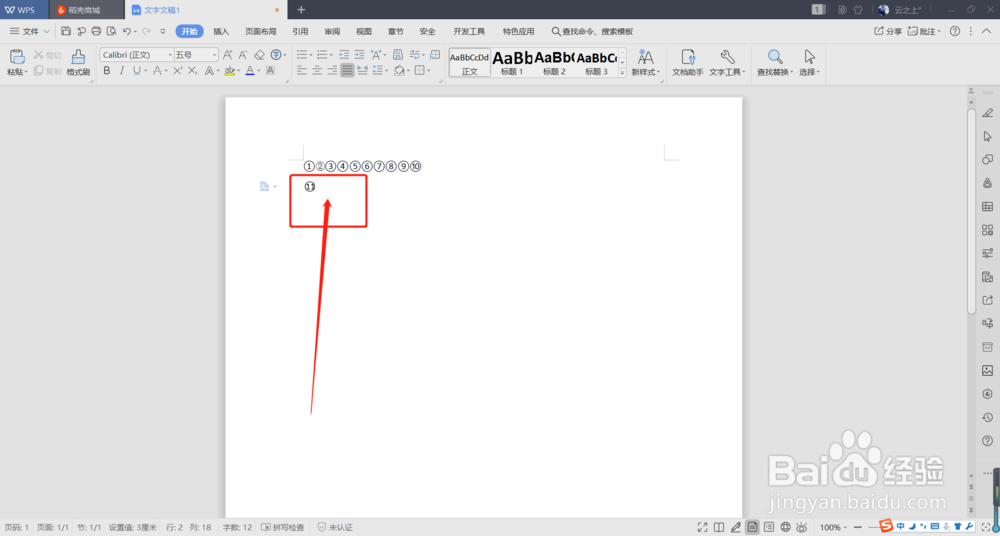Open a new document tab with plus button
The width and height of the screenshot is (1000, 536).
click(x=302, y=10)
